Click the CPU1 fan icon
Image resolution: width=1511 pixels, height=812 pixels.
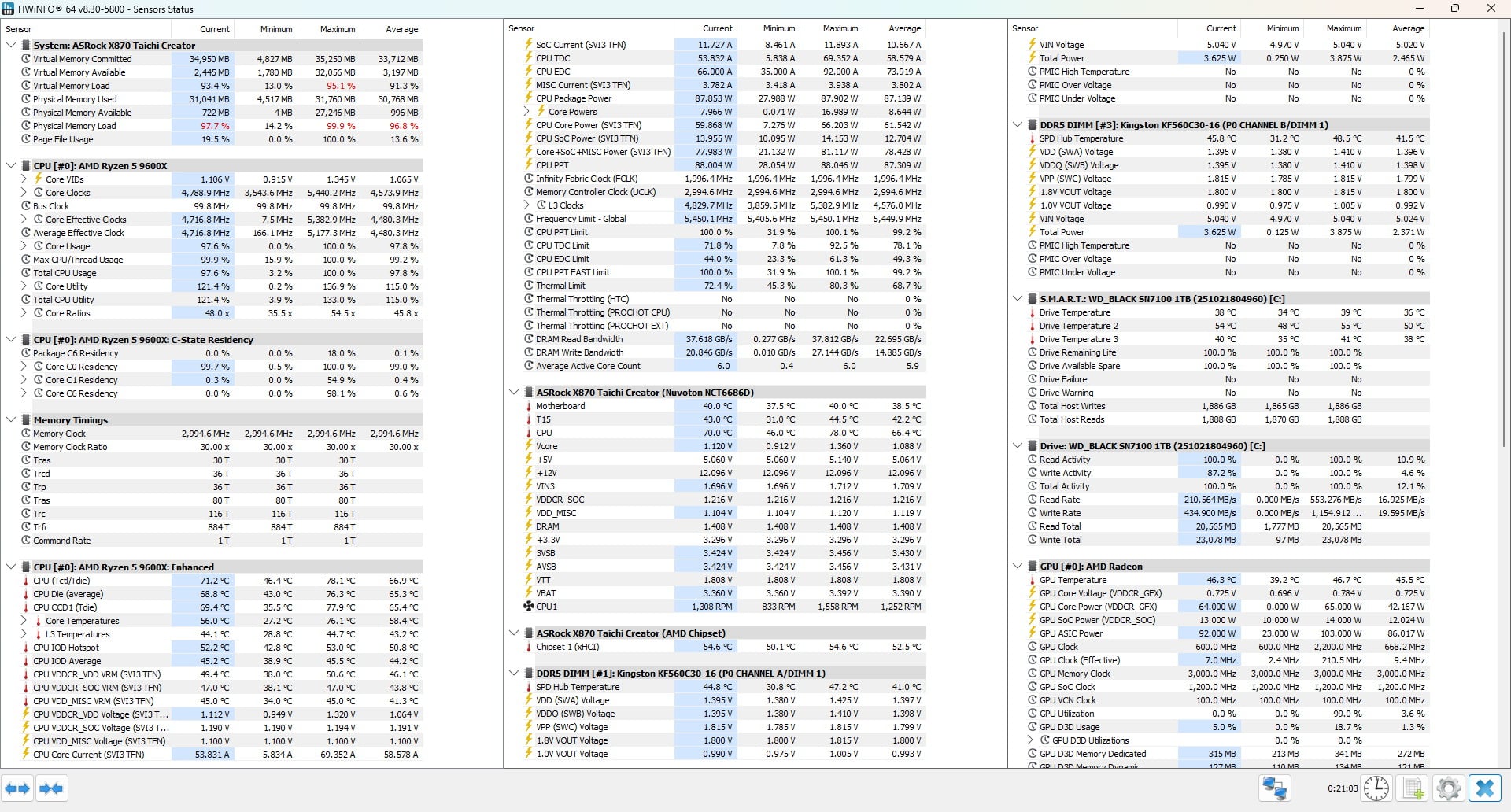click(529, 607)
